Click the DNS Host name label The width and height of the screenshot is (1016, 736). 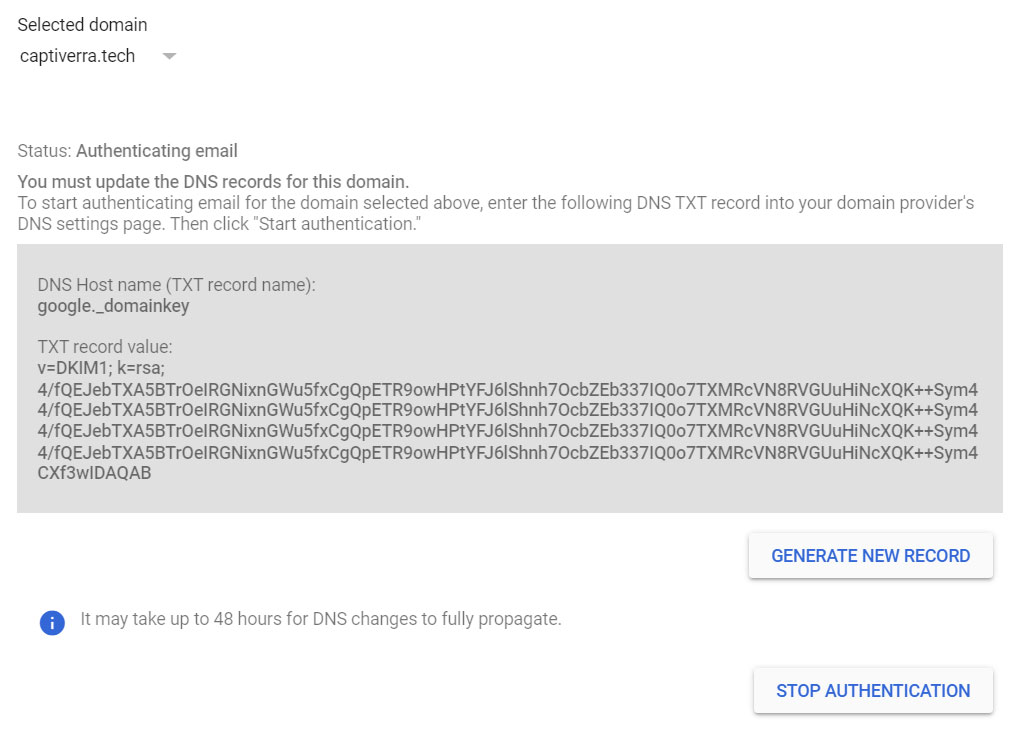pos(176,284)
